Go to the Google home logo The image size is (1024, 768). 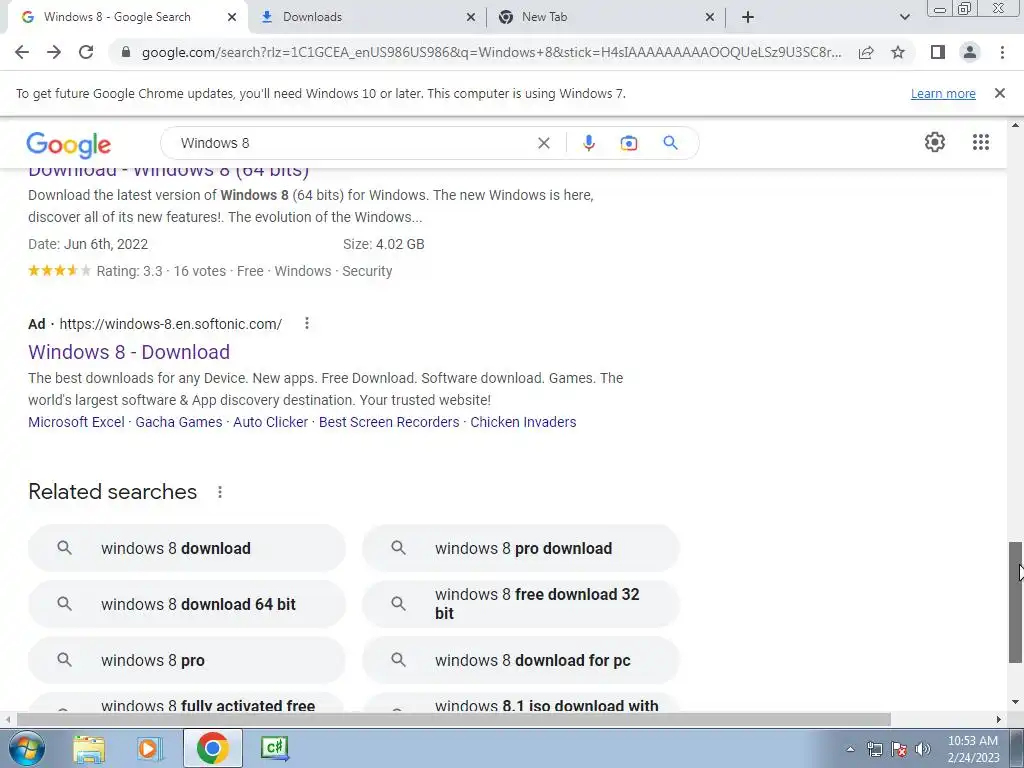click(x=69, y=145)
